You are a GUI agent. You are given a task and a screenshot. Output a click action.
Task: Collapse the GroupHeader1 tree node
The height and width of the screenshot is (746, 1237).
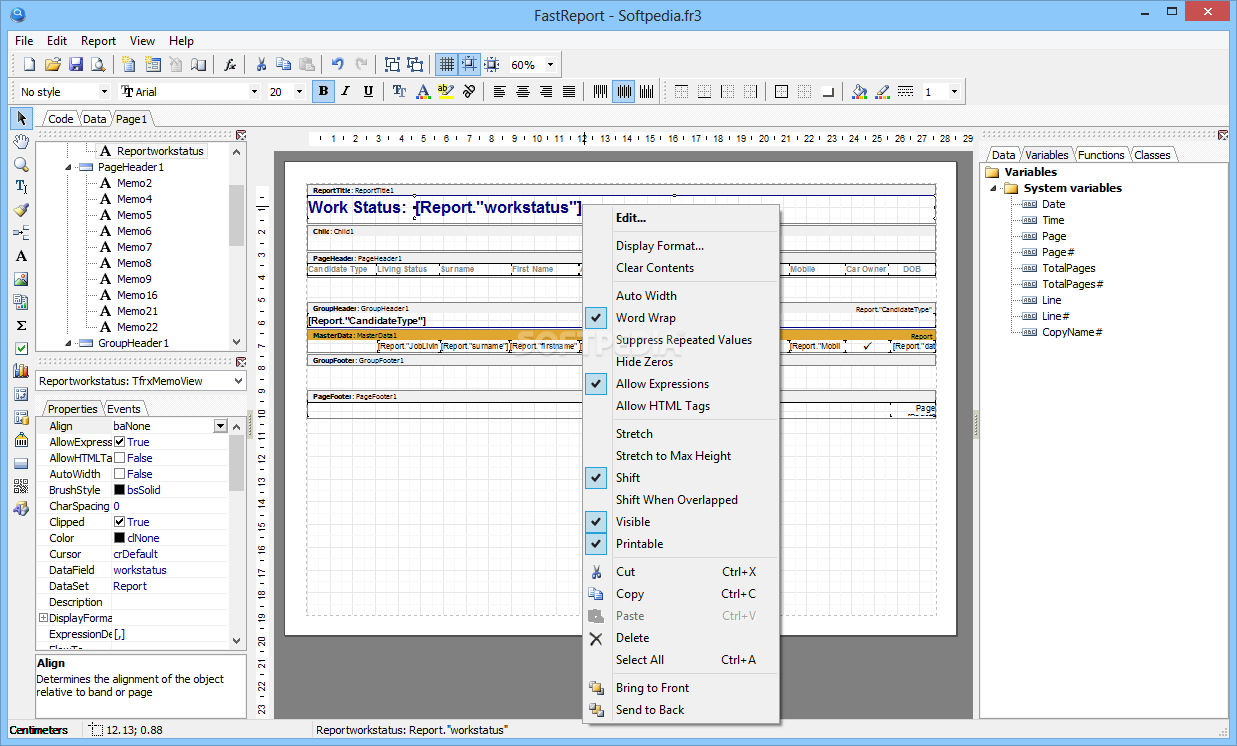point(69,343)
